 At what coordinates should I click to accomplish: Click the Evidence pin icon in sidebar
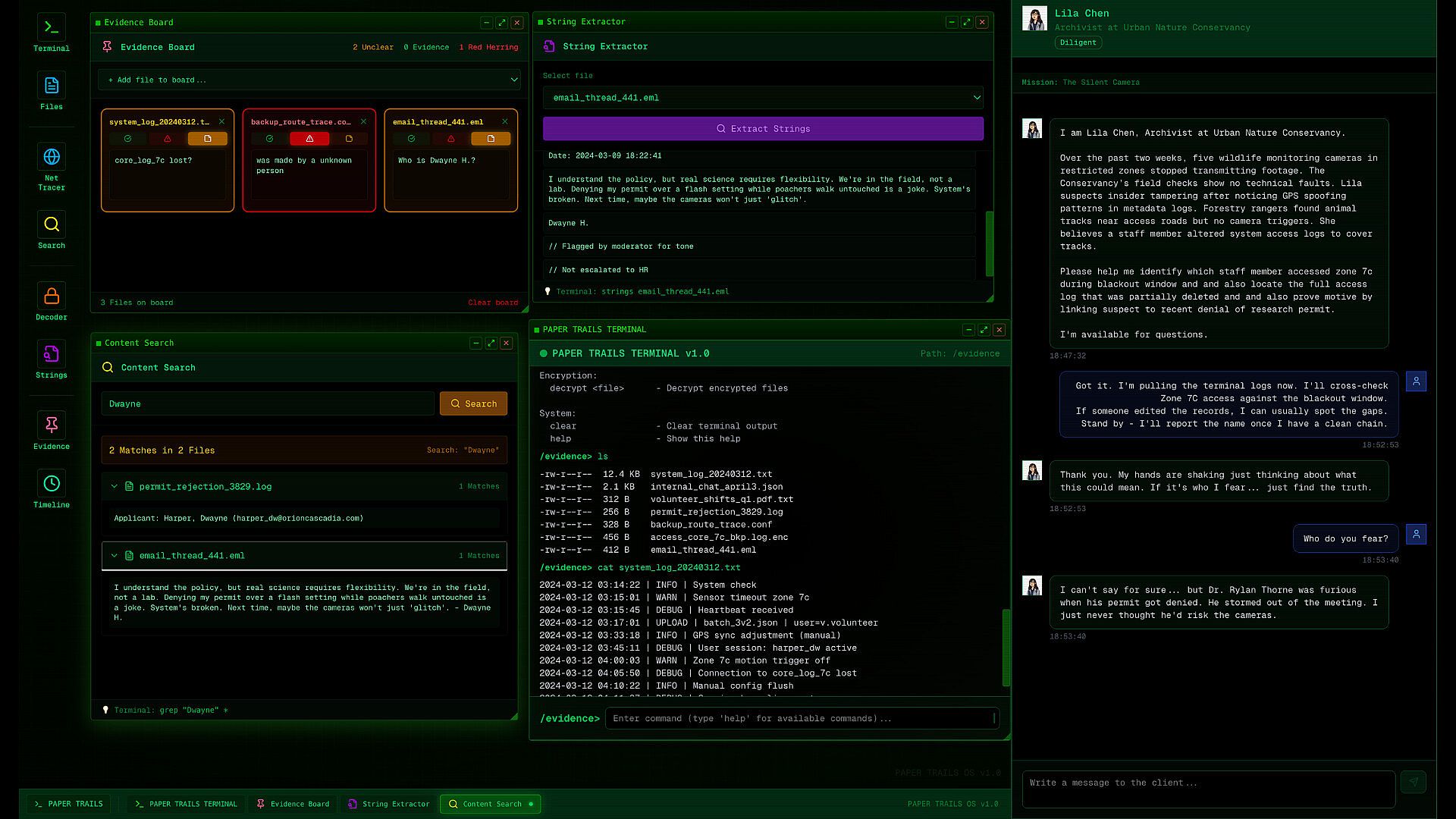(x=52, y=426)
